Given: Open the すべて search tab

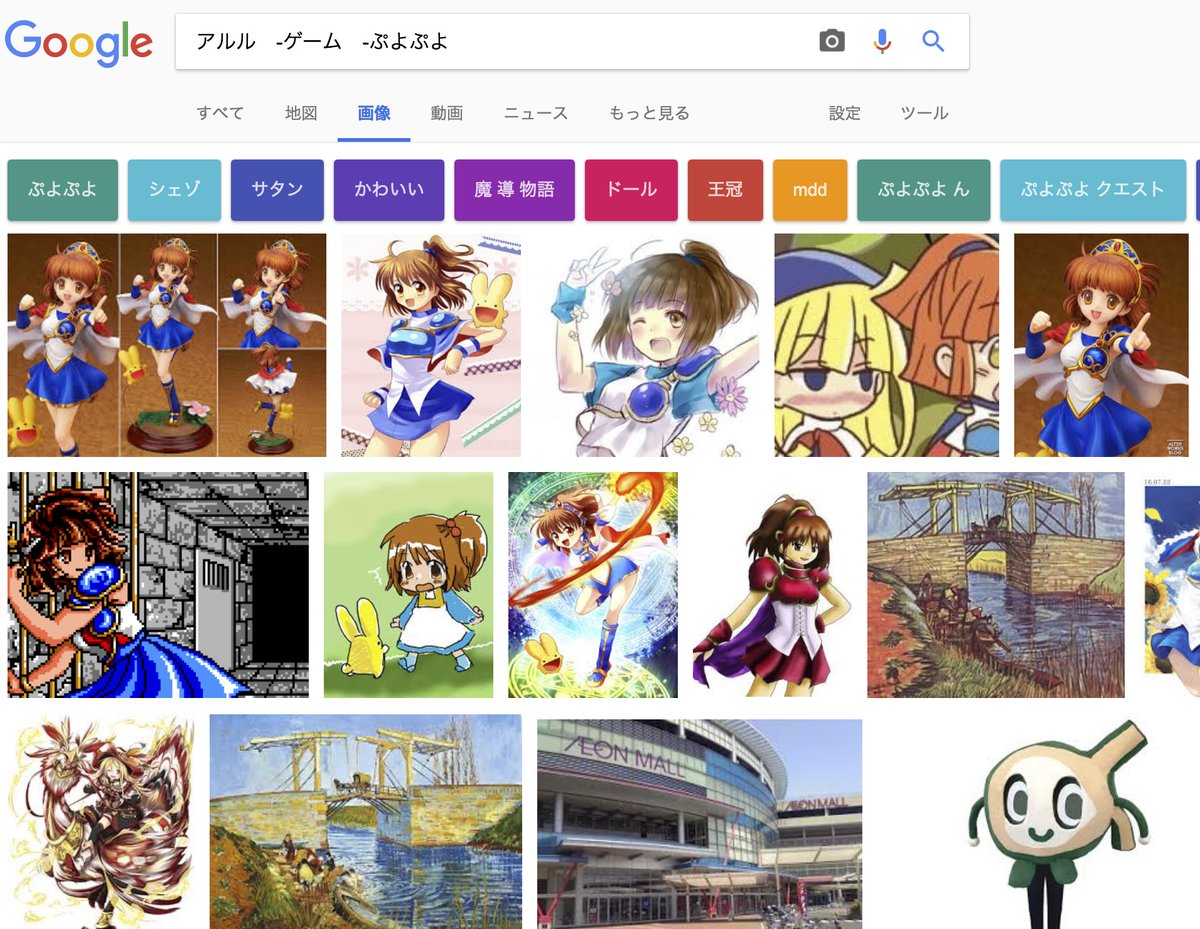Looking at the screenshot, I should pyautogui.click(x=220, y=113).
